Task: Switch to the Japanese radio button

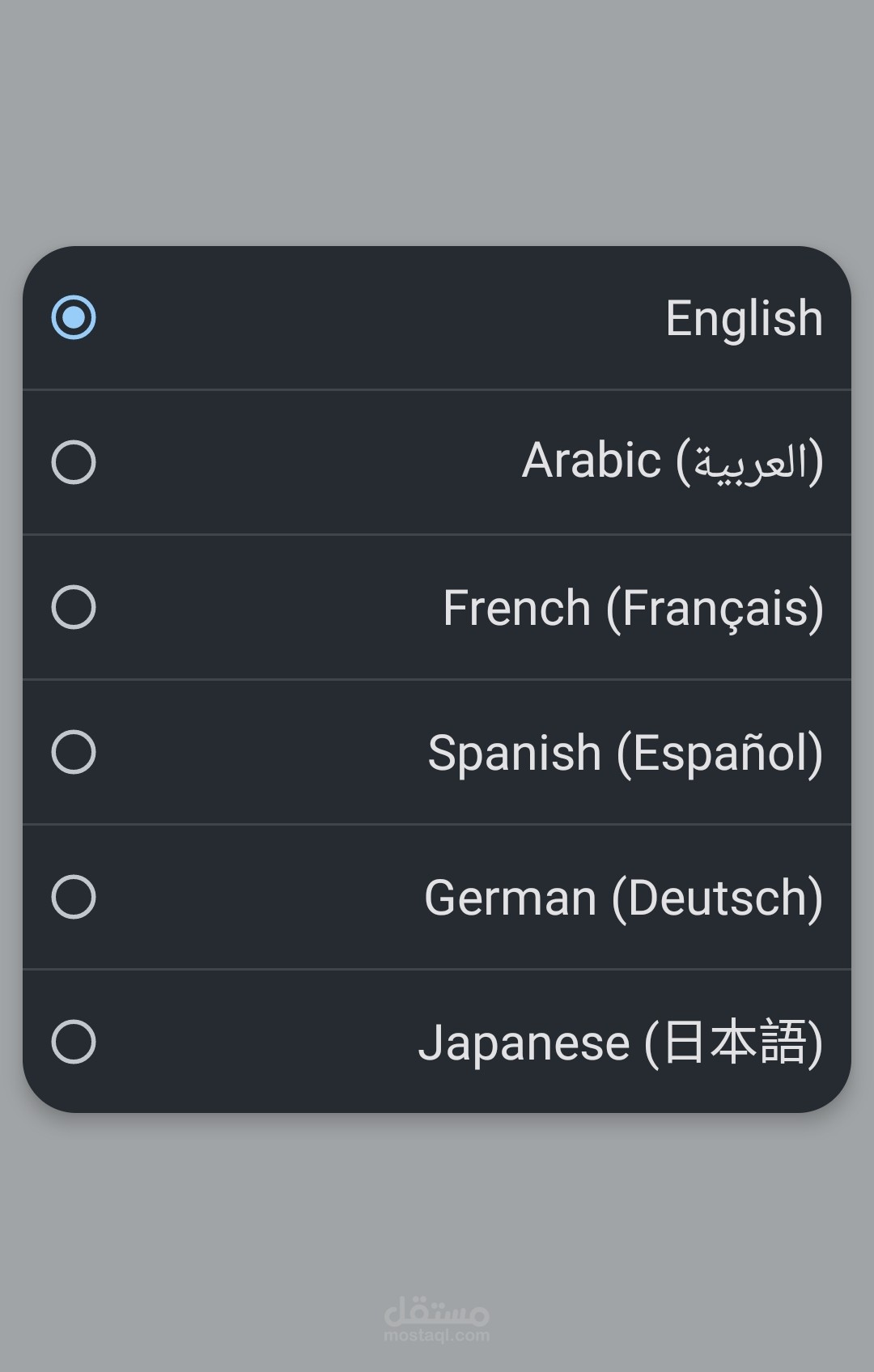Action: click(x=74, y=1042)
